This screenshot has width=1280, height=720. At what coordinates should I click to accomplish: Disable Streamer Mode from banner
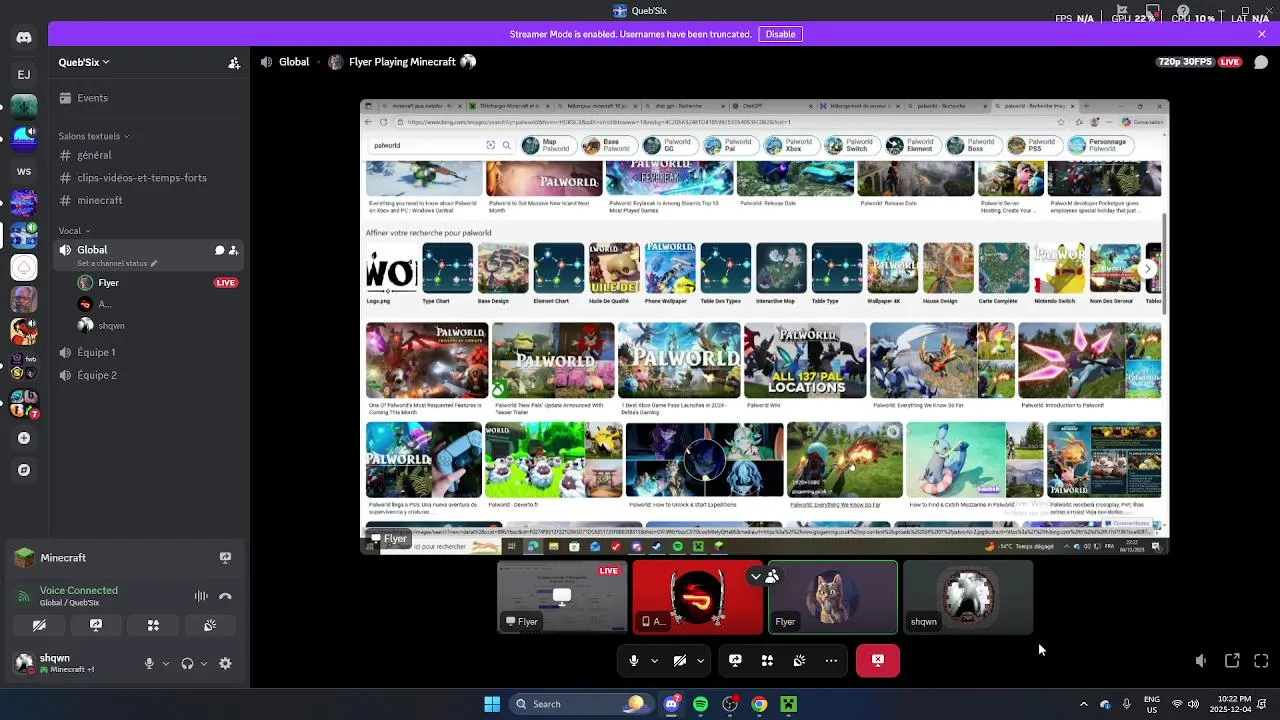780,34
